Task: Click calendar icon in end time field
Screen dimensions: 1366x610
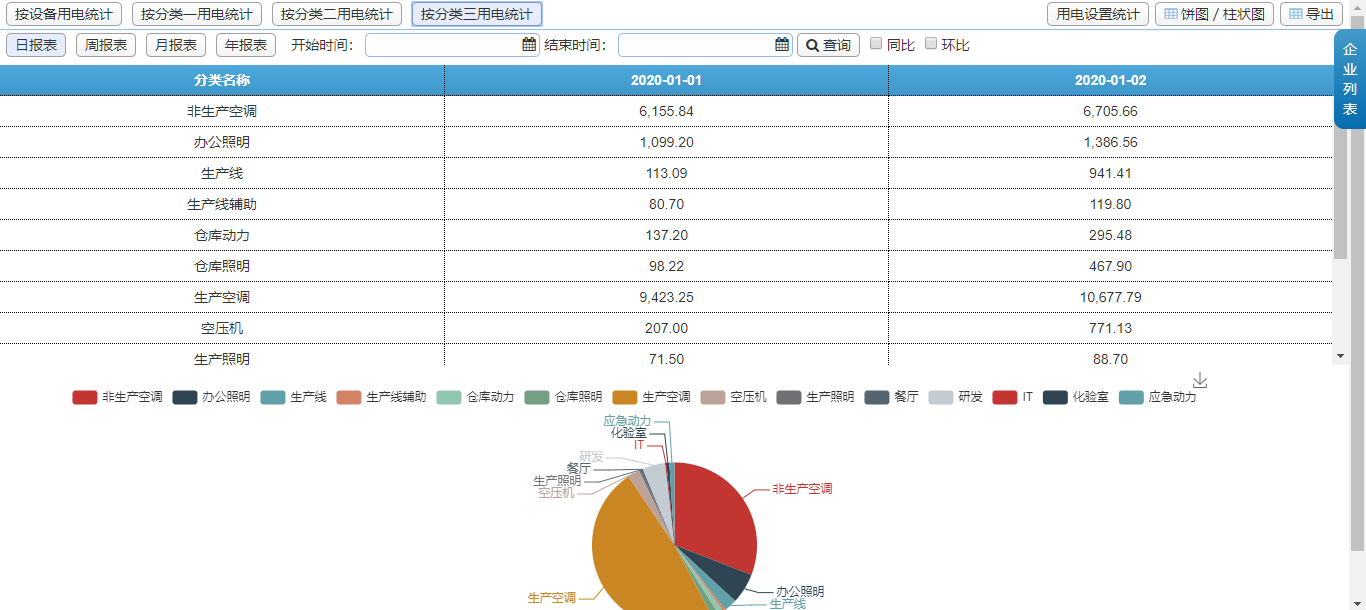Action: (x=782, y=44)
